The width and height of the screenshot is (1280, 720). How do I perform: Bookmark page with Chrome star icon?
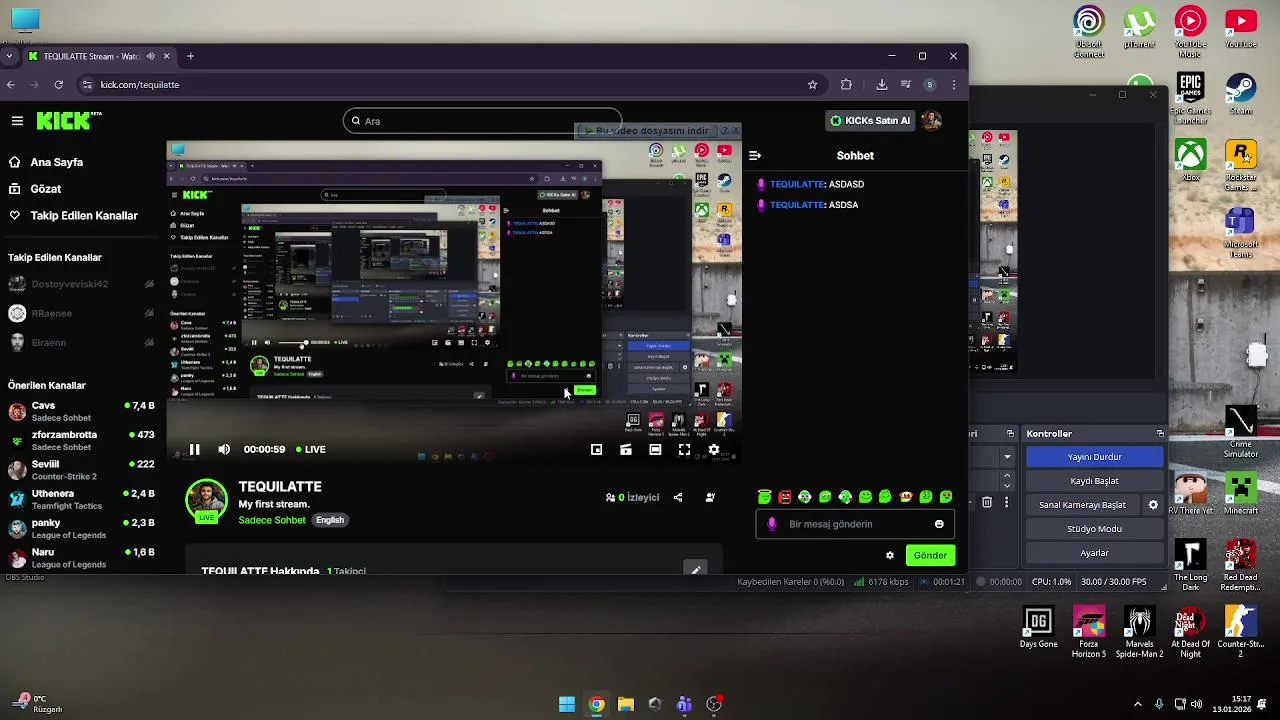(x=812, y=85)
